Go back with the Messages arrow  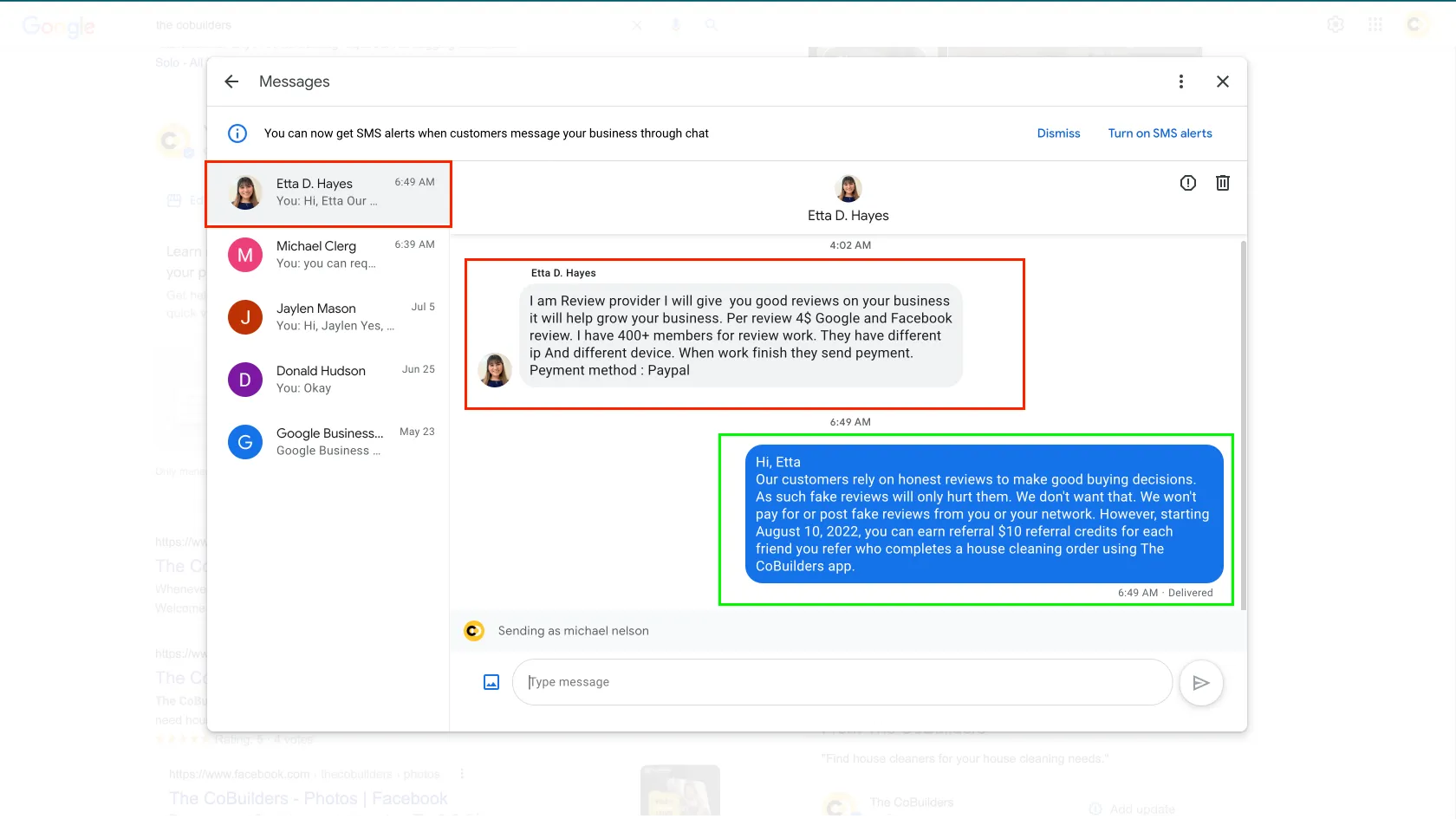pos(231,81)
